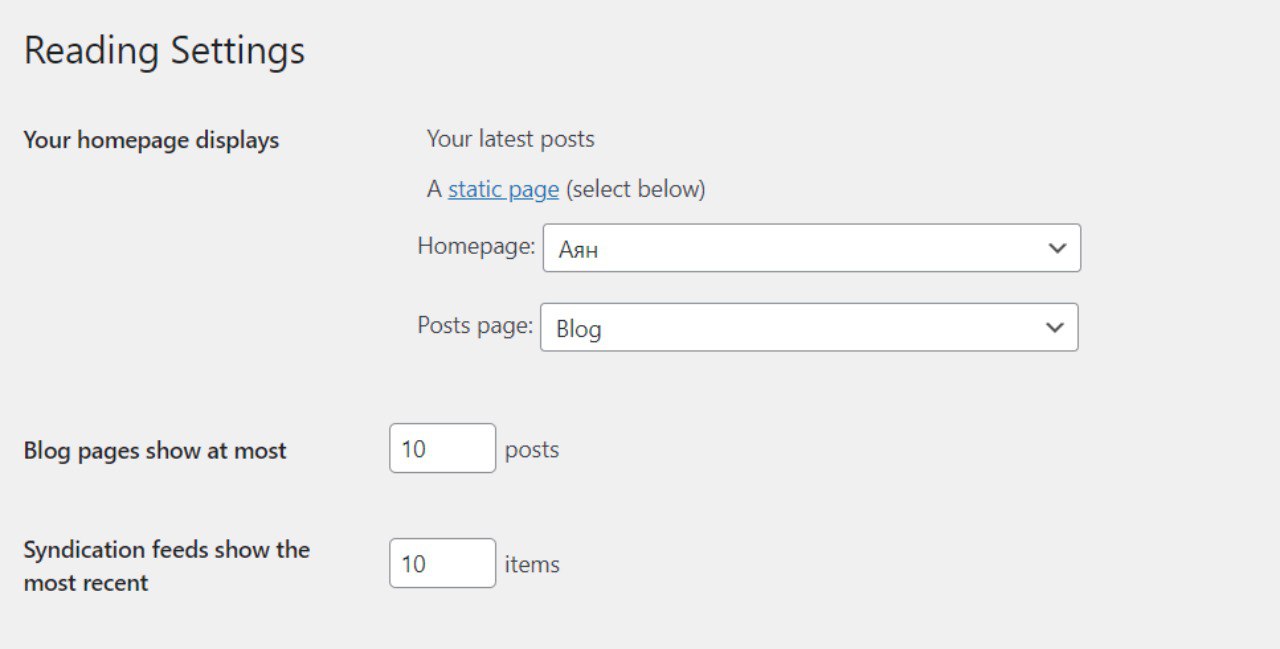Open the Homepage page selector dropdown

[x=811, y=248]
